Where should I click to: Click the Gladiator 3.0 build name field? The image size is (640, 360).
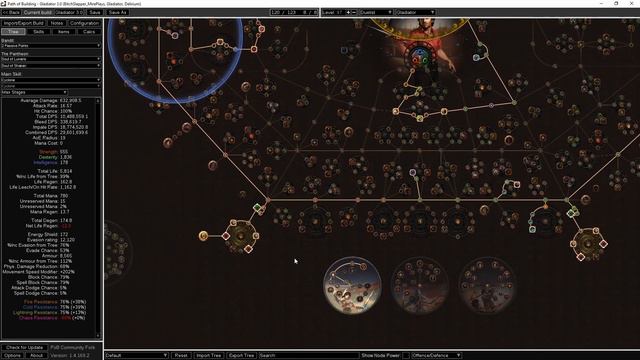(69, 12)
